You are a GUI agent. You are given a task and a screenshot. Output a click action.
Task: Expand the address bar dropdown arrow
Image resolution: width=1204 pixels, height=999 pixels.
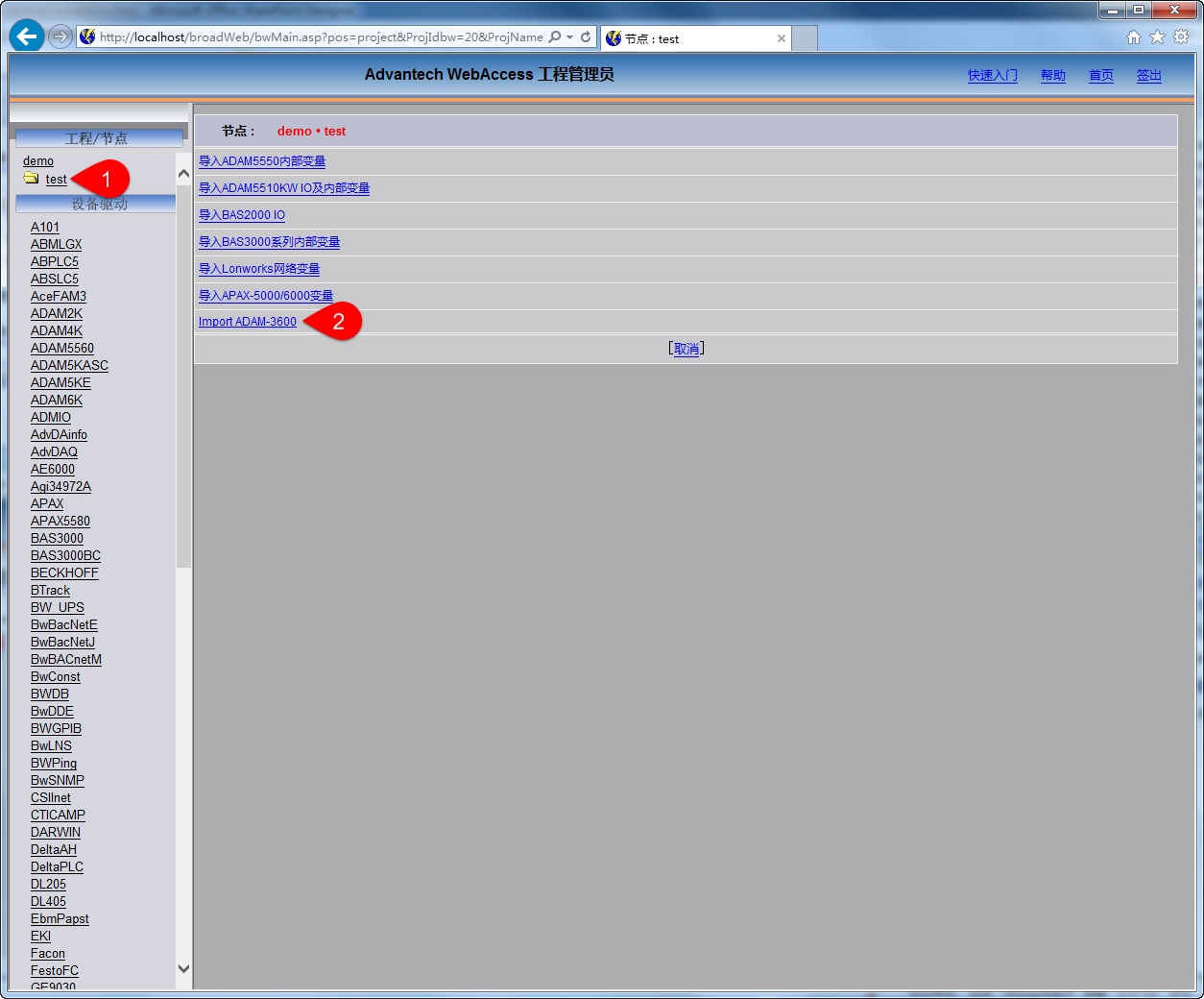click(x=569, y=37)
